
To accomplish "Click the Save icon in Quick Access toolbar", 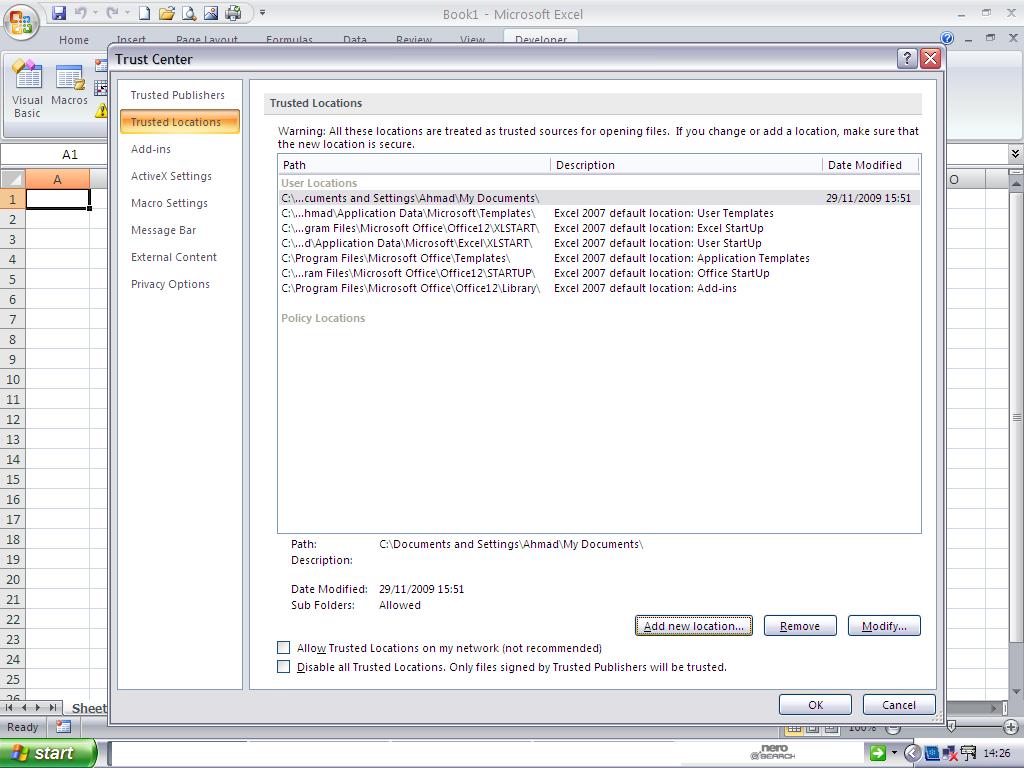I will pos(59,12).
